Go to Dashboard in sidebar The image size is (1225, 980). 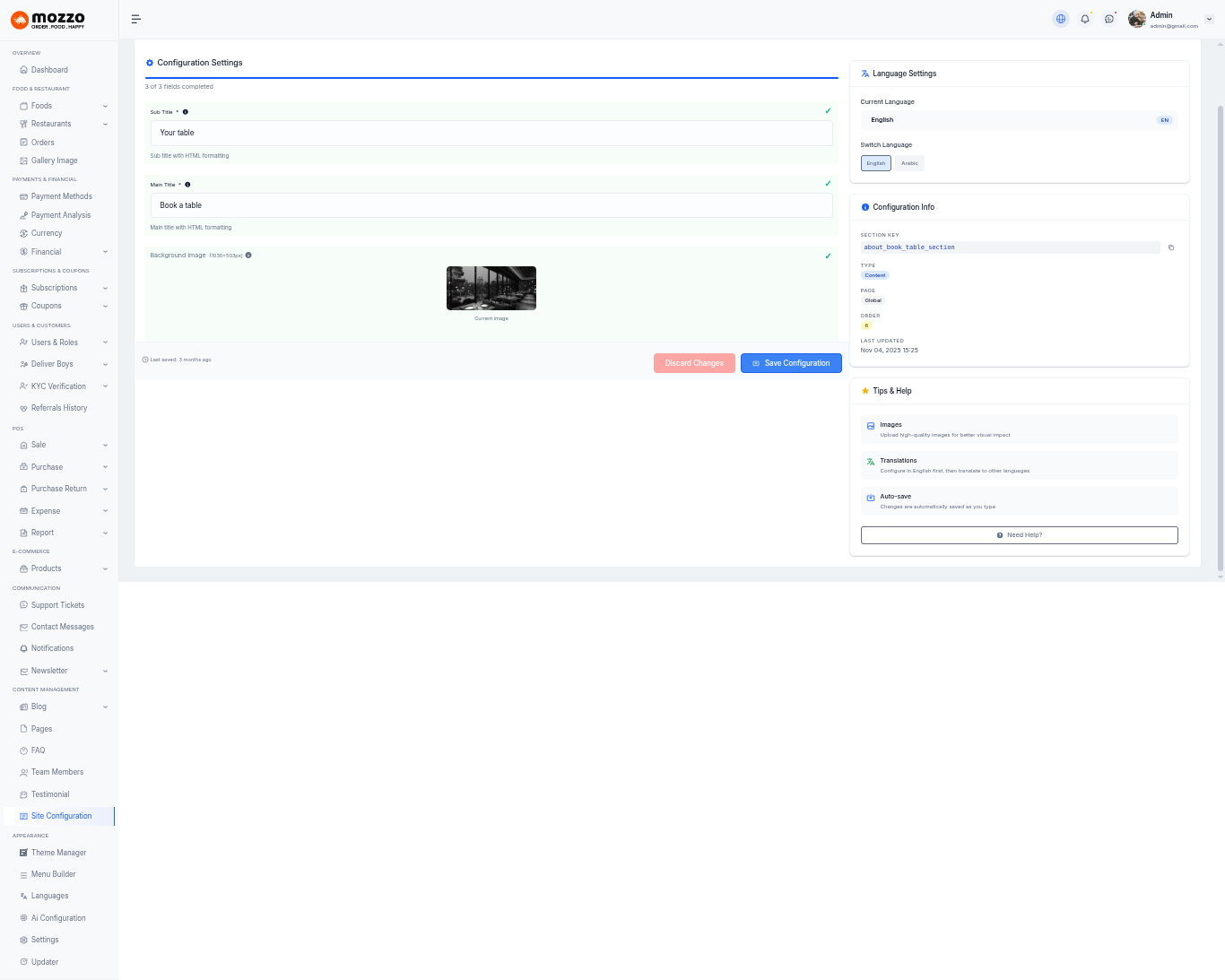49,70
